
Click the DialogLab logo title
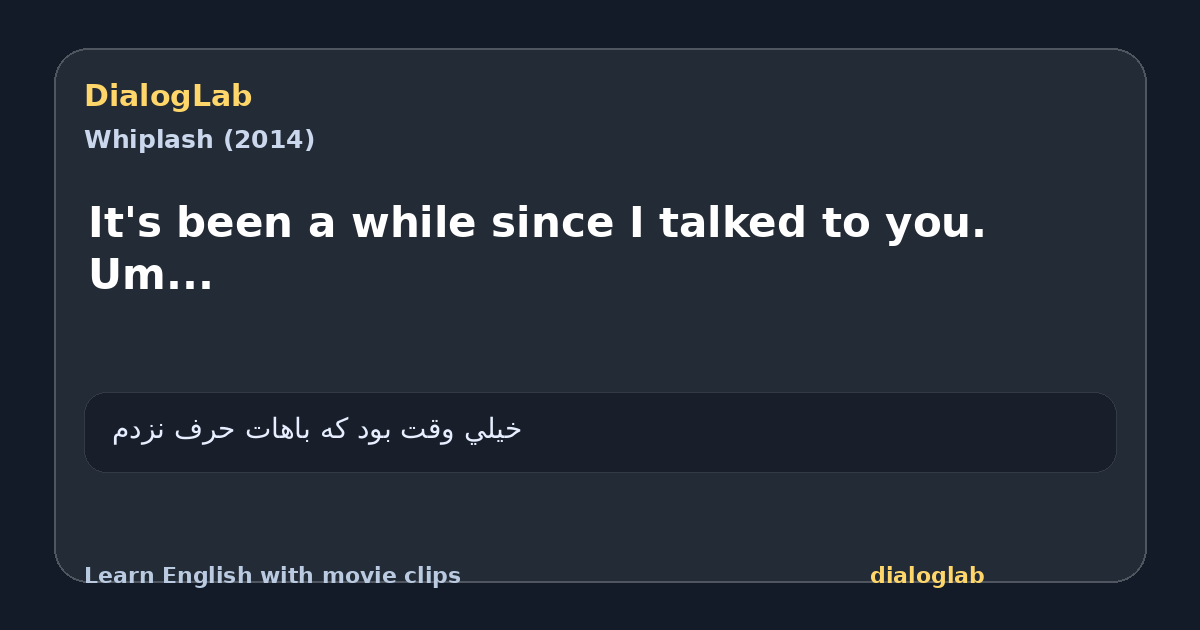coord(168,97)
